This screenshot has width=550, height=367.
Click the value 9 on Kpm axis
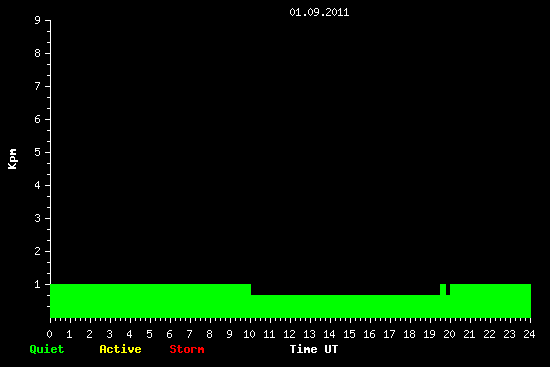coord(38,20)
